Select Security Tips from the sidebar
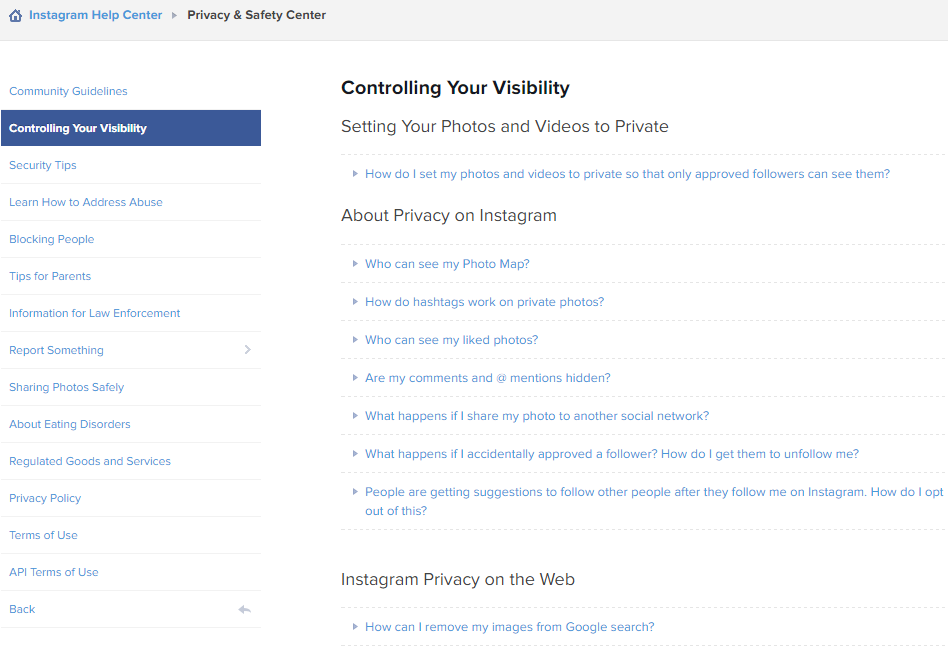 tap(43, 165)
